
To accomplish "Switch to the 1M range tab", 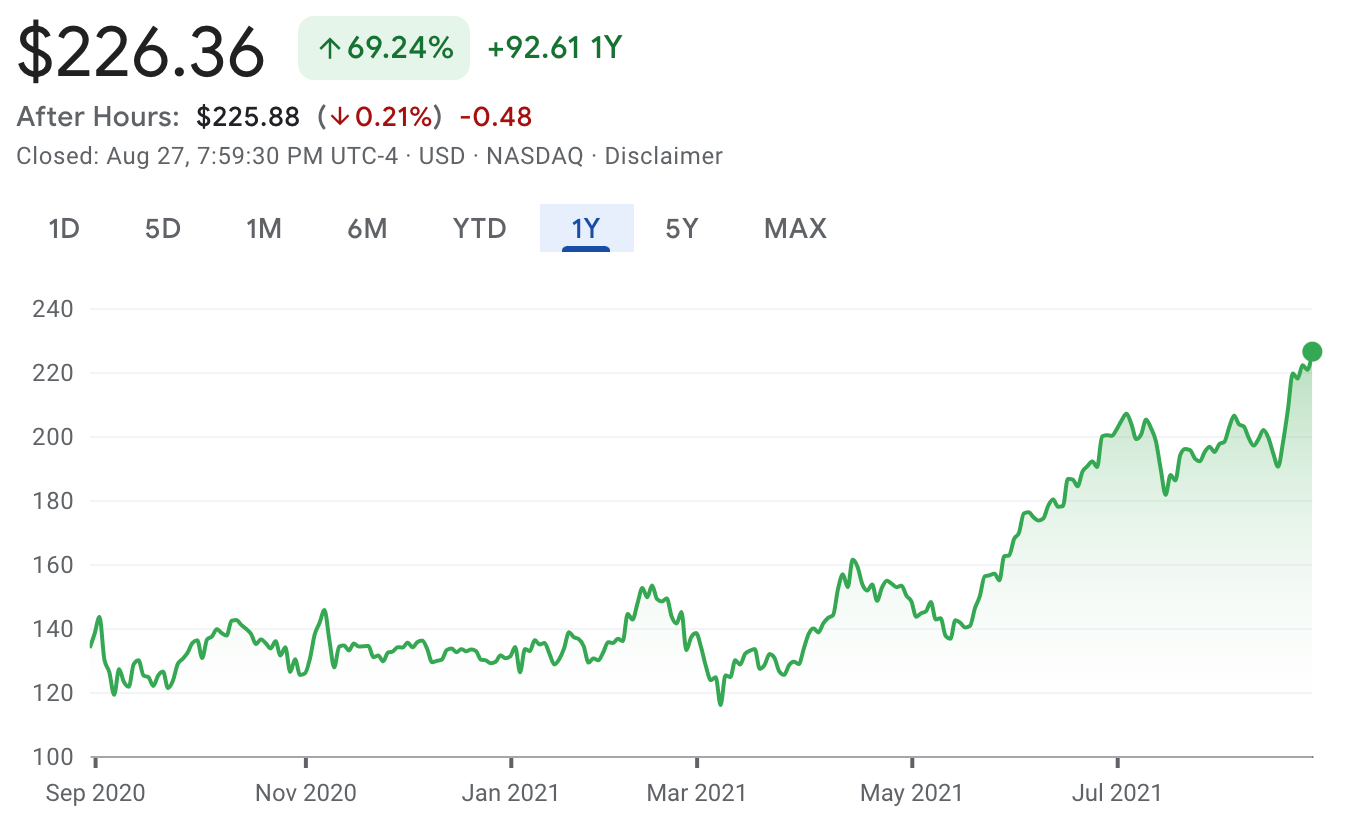I will tap(264, 229).
